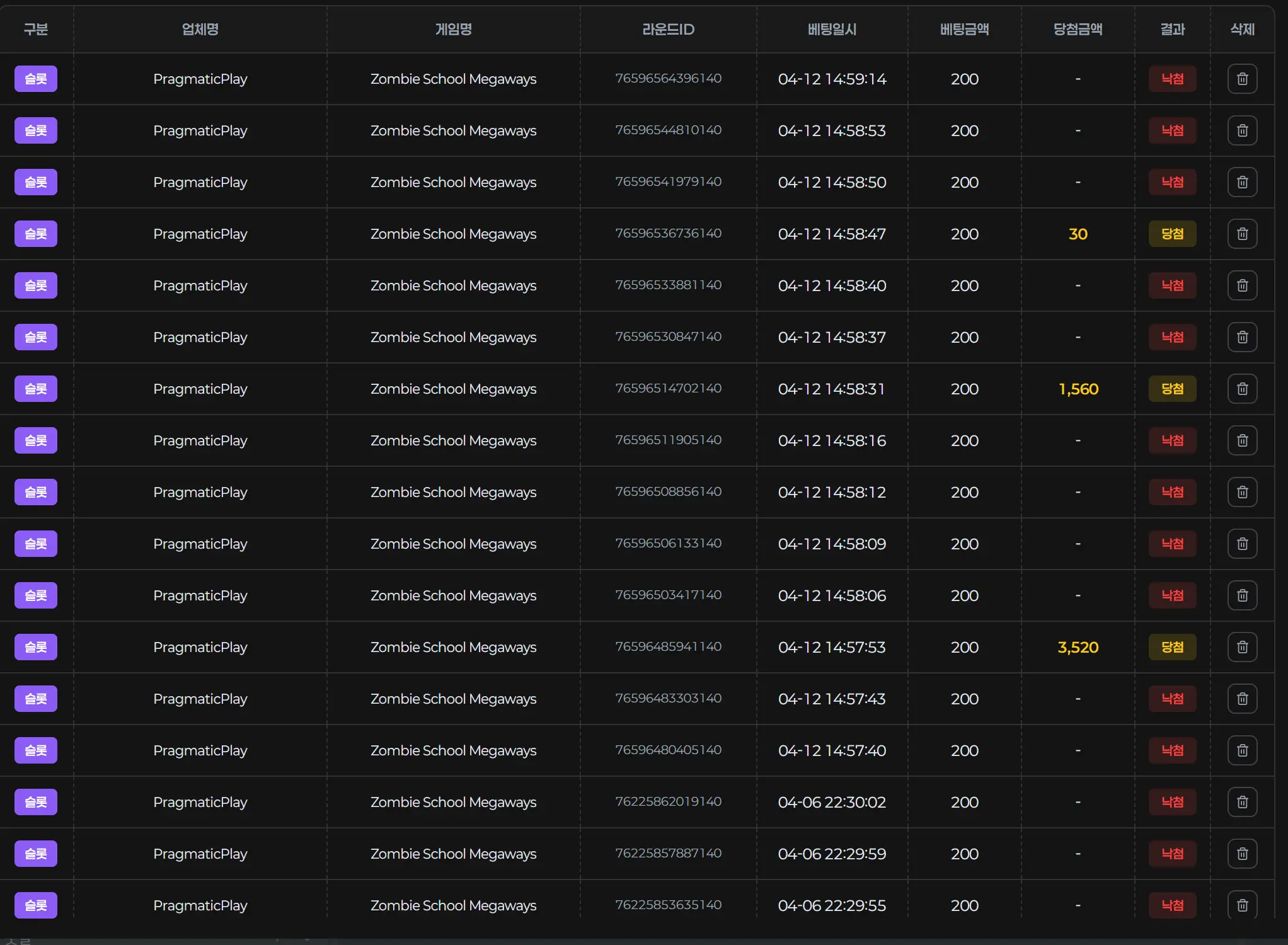This screenshot has height=945, width=1288.
Task: Select round ID 76596564396140
Action: pos(668,78)
